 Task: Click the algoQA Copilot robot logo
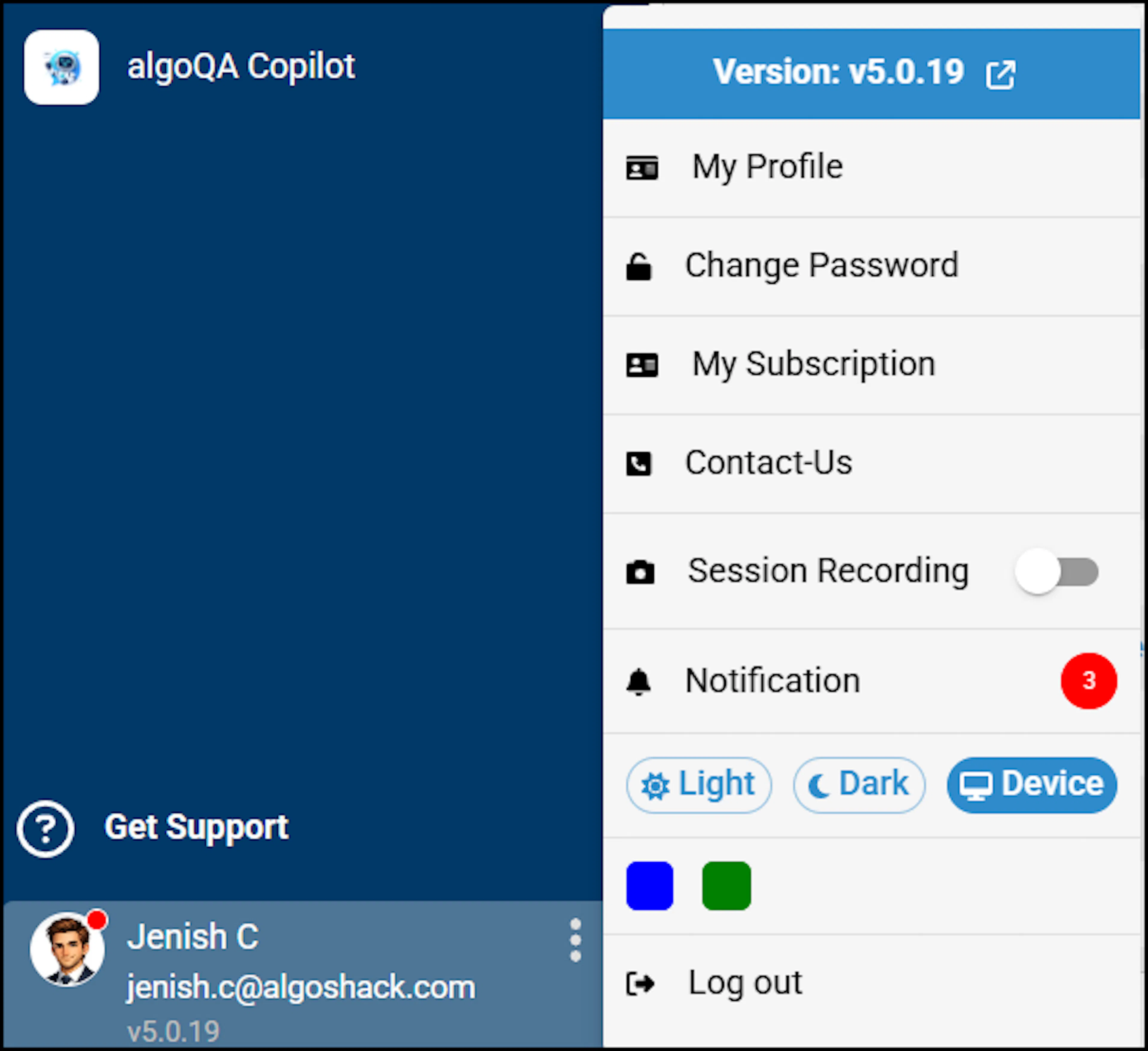tap(62, 67)
